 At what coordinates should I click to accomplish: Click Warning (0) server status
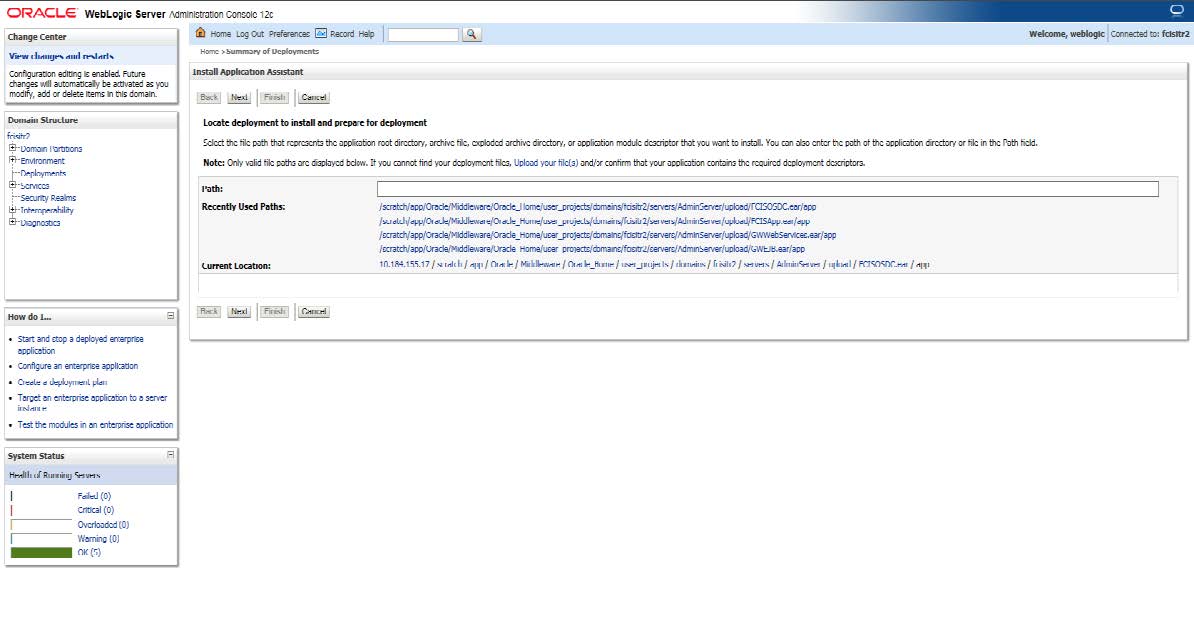pyautogui.click(x=98, y=539)
